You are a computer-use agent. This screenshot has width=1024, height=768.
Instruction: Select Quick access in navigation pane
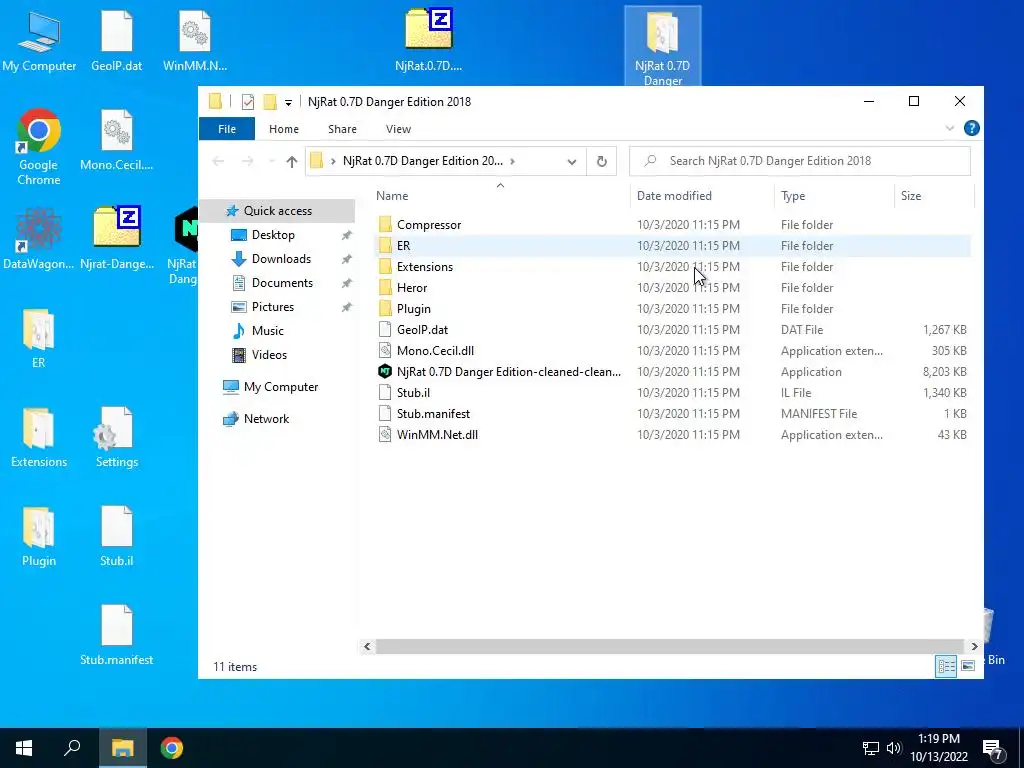278,211
